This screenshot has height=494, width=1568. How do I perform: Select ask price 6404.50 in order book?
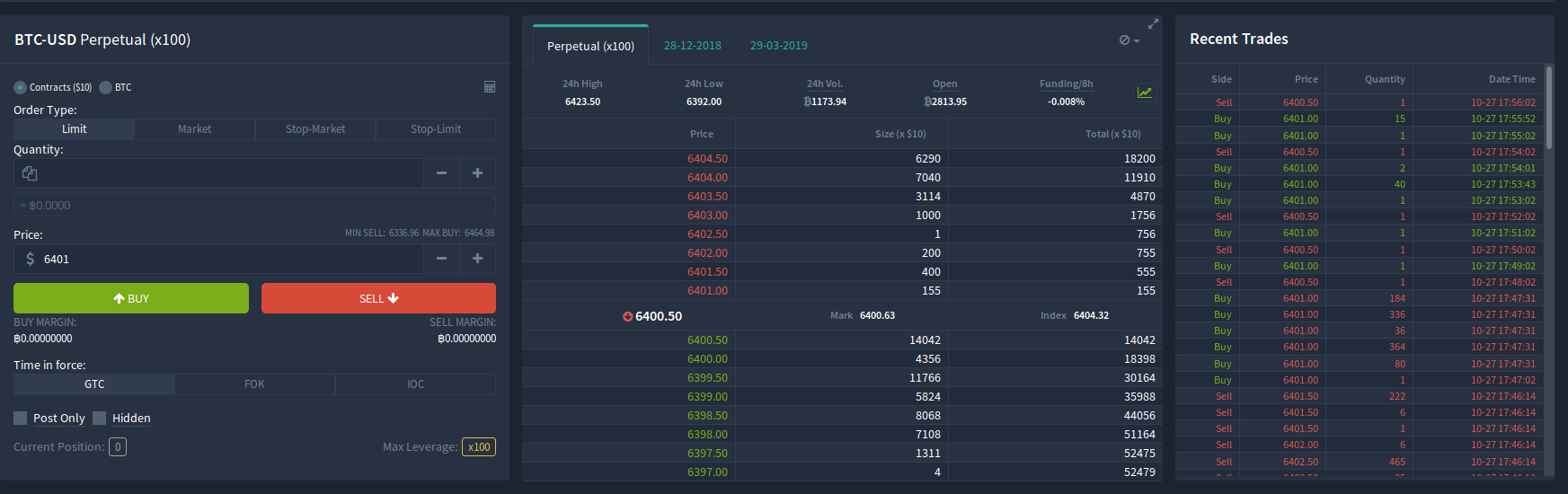tap(707, 159)
